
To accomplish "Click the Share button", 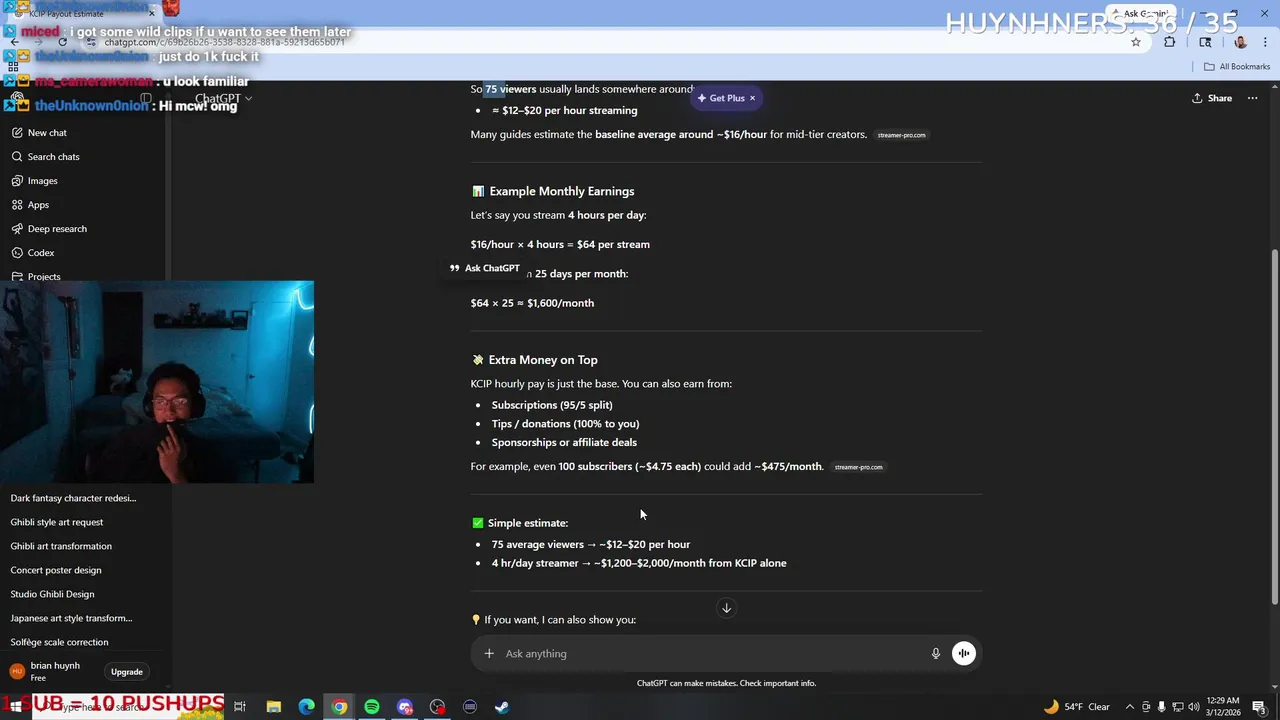I will 1212,98.
